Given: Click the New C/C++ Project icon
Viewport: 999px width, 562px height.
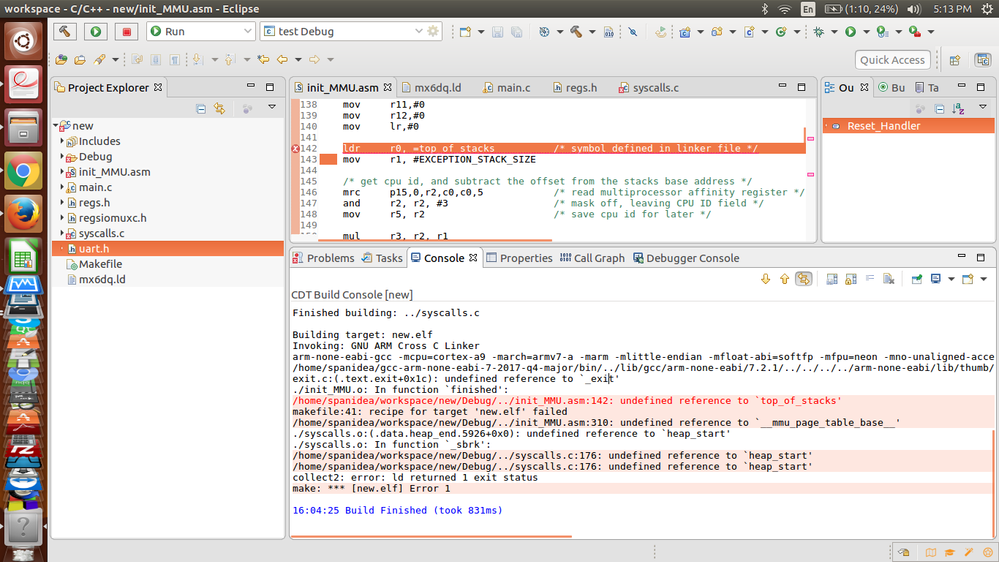Looking at the screenshot, I should (x=685, y=32).
